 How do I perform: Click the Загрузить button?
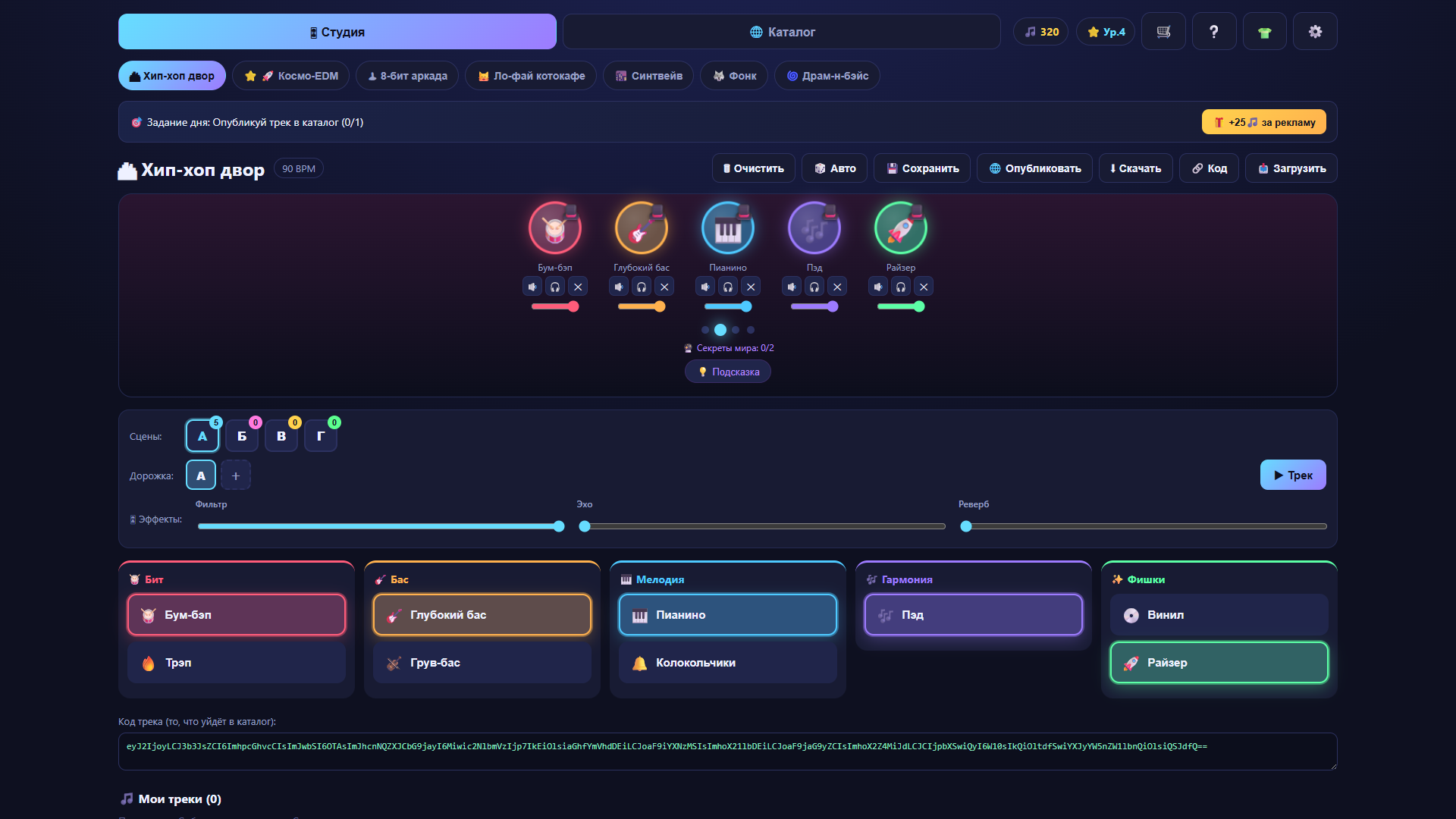1291,168
